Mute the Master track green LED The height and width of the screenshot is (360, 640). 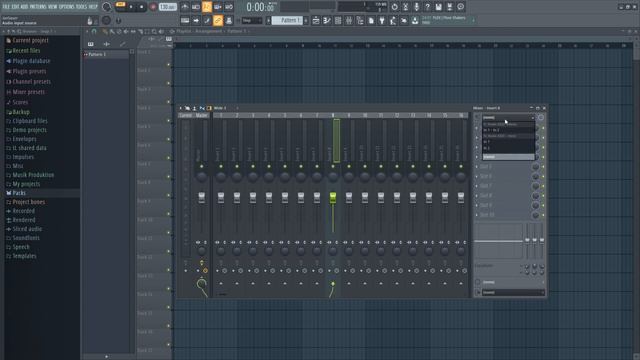(x=202, y=167)
